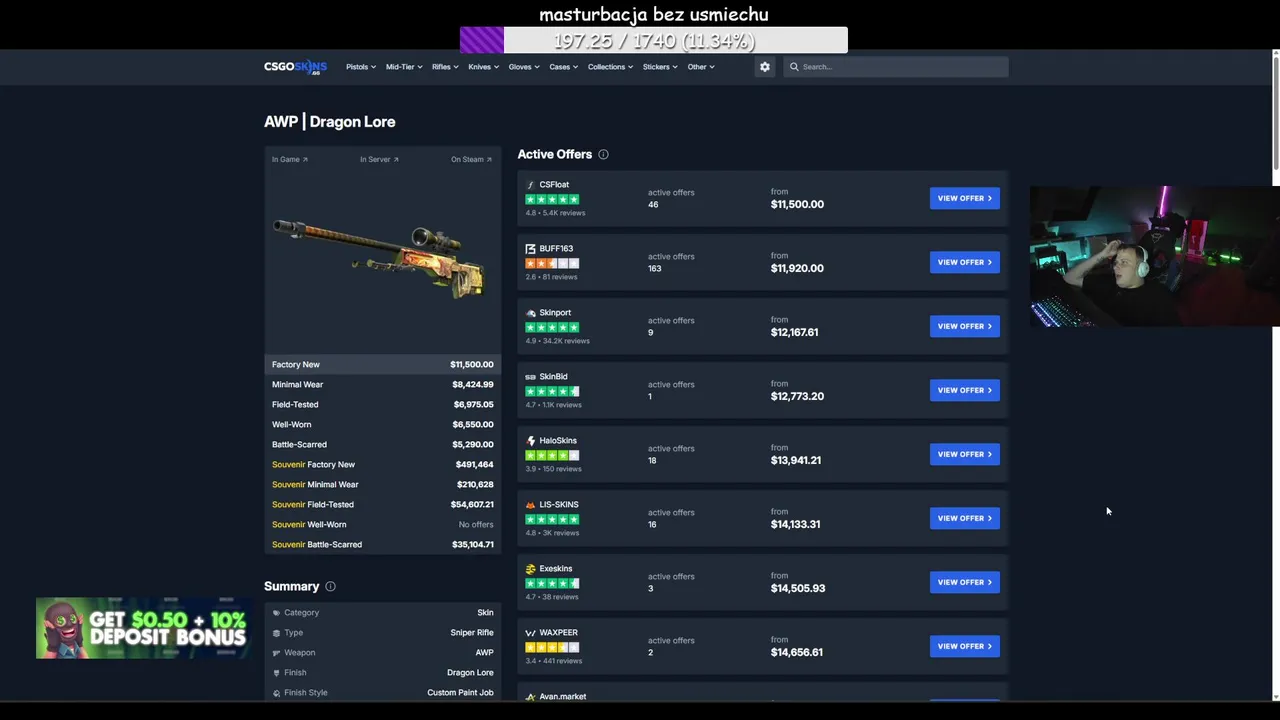1280x720 pixels.
Task: Expand the Pistols menu
Action: [x=361, y=67]
